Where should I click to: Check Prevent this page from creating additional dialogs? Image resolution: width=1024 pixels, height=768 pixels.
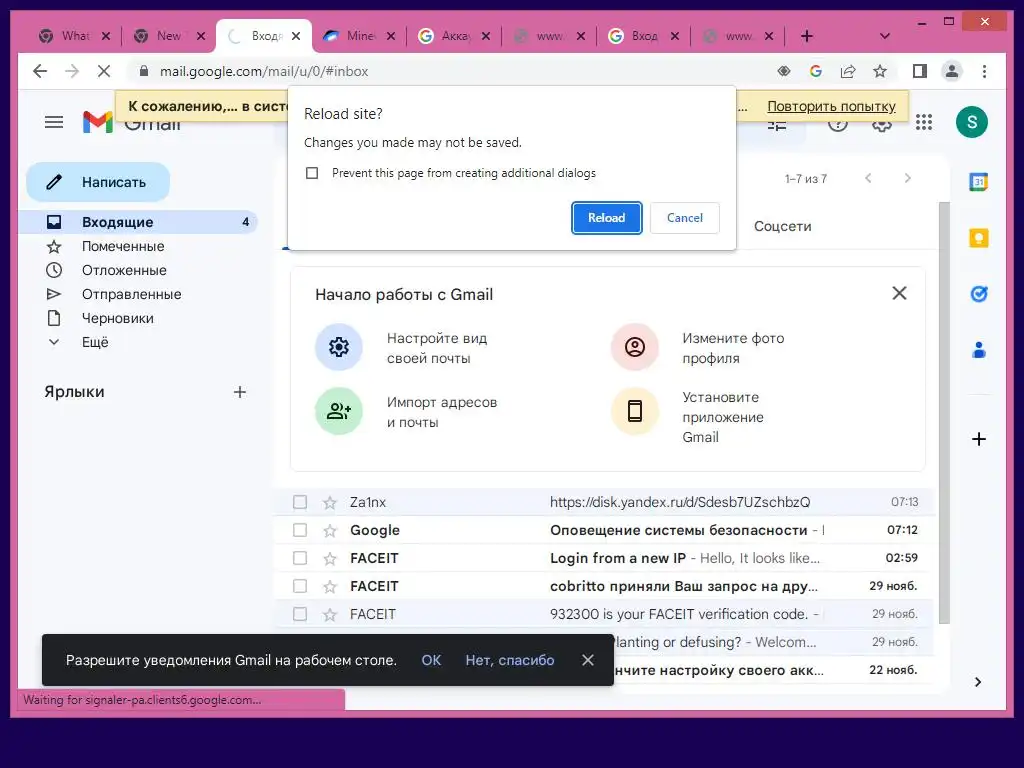[312, 173]
